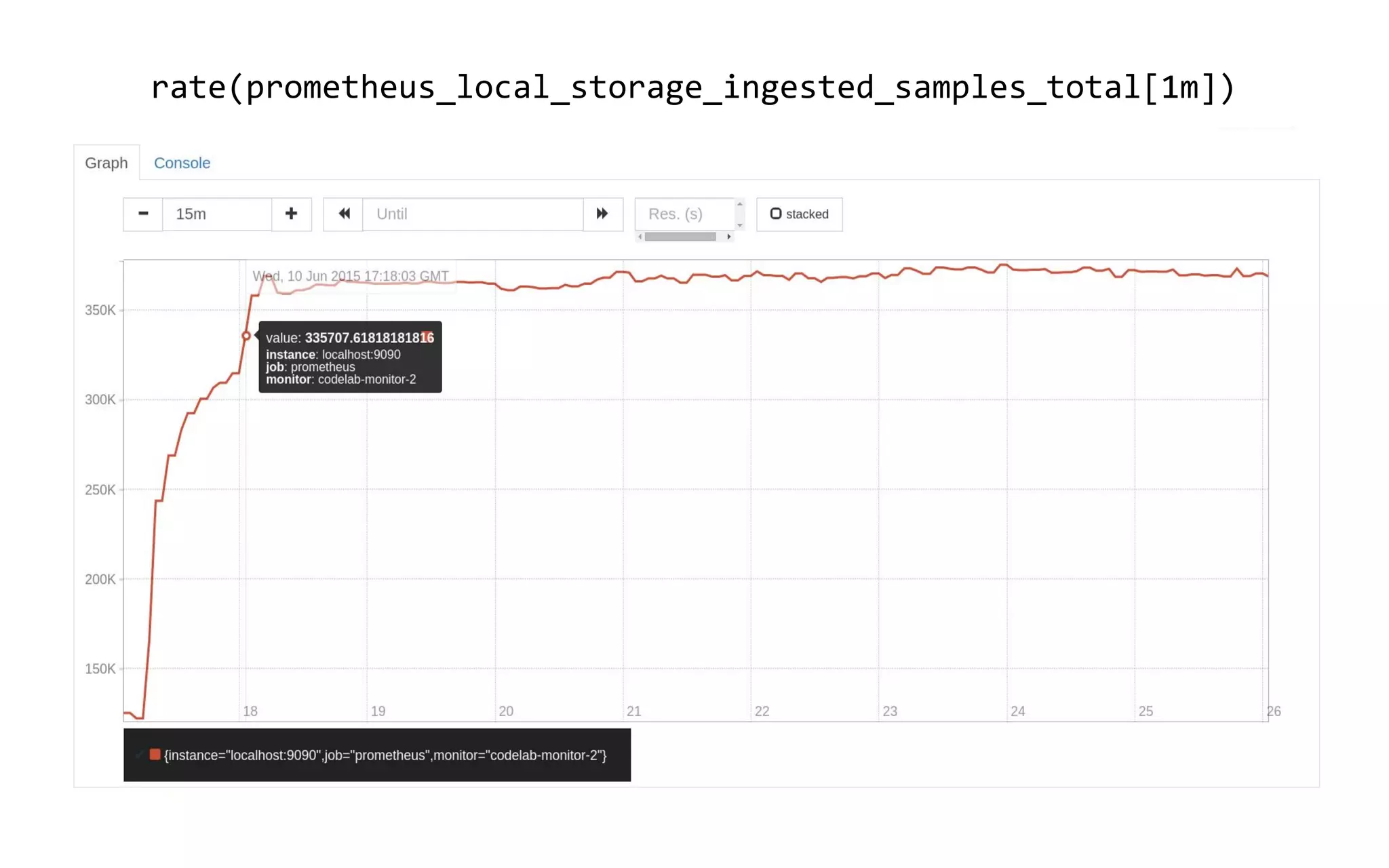Click the 150K y-axis label
The image size is (1389, 868).
coord(100,669)
